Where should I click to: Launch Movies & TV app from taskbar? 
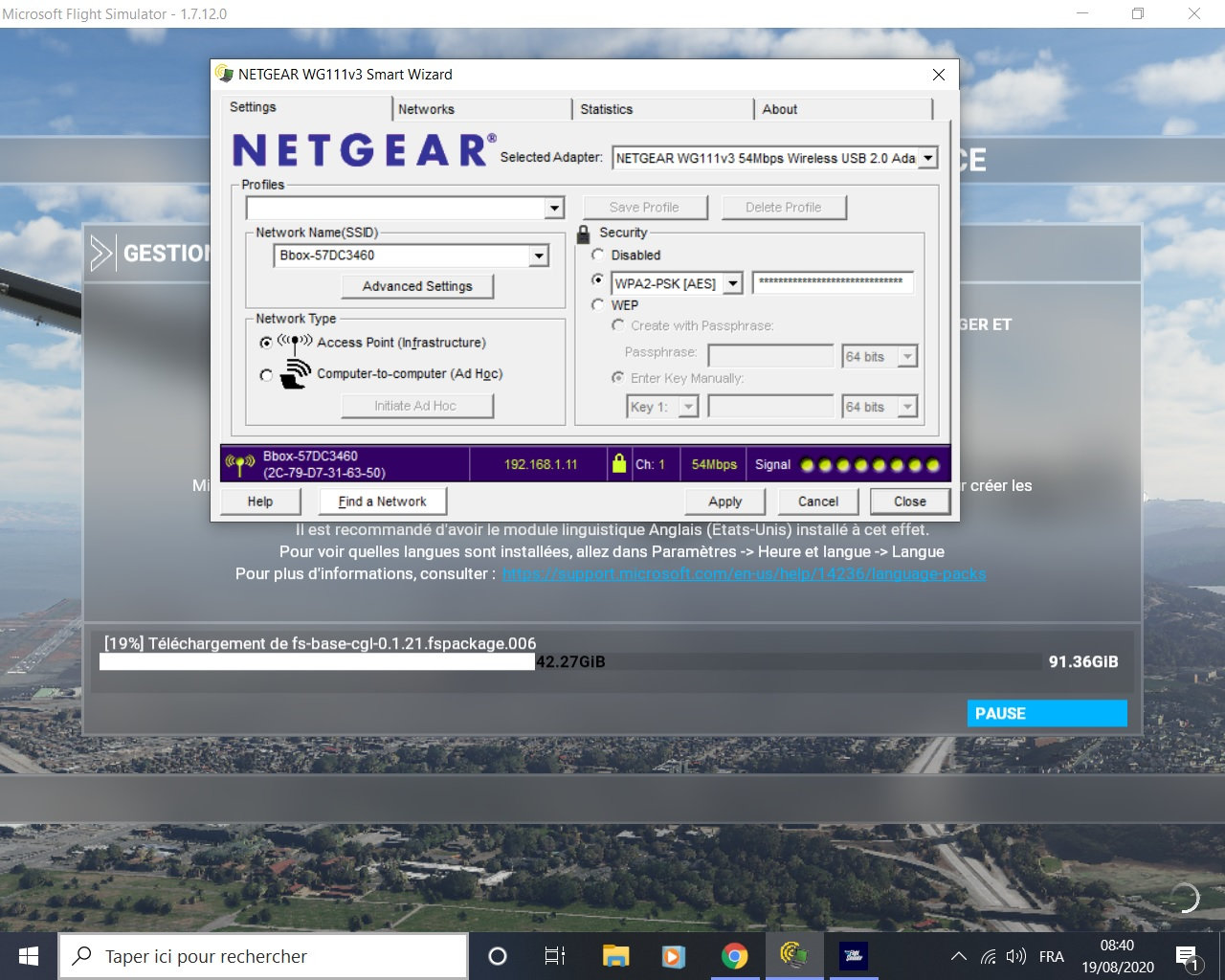pos(674,956)
